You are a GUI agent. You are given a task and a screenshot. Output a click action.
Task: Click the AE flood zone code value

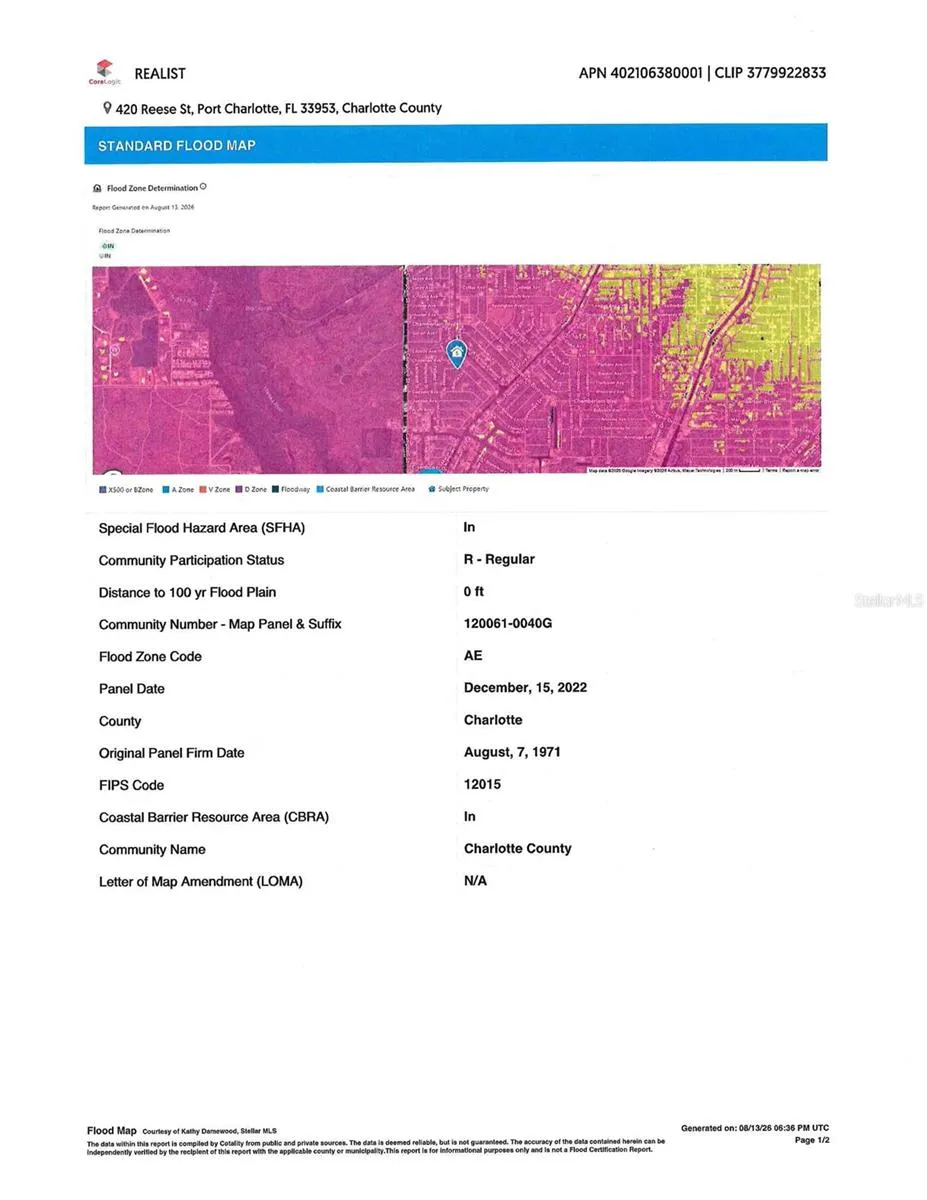point(473,655)
